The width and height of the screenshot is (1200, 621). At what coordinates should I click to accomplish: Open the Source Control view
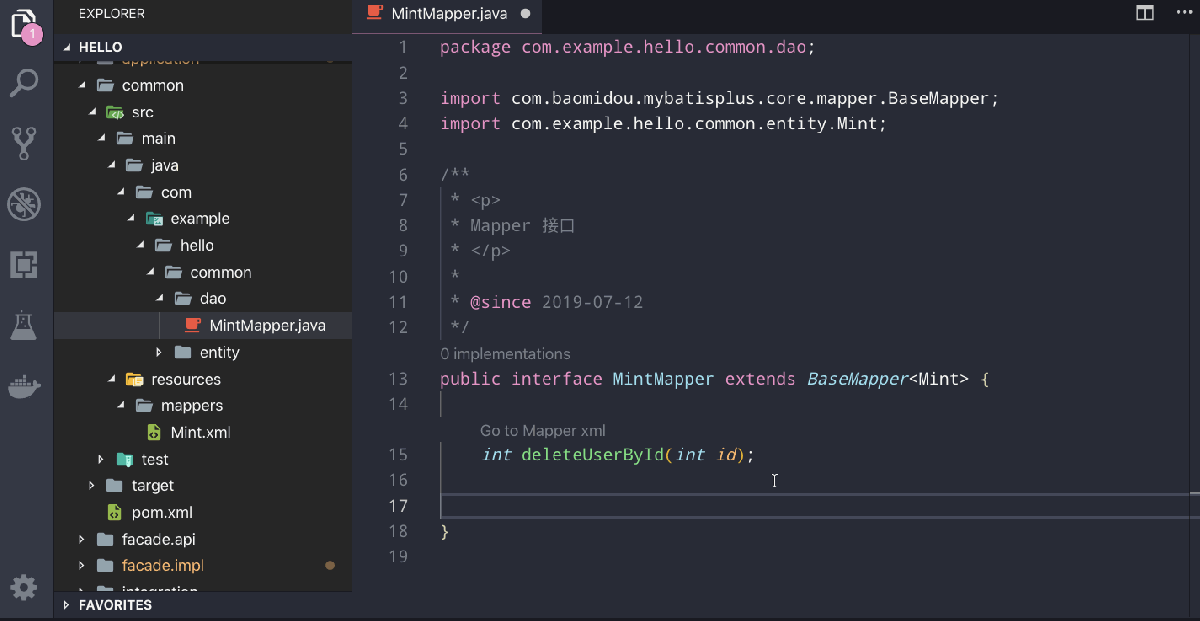pos(25,145)
